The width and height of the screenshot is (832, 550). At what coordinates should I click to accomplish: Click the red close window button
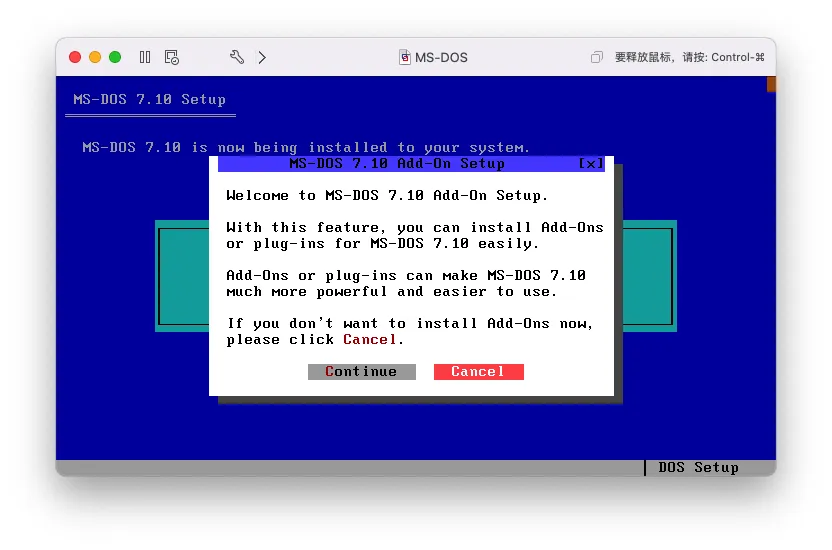[x=75, y=57]
